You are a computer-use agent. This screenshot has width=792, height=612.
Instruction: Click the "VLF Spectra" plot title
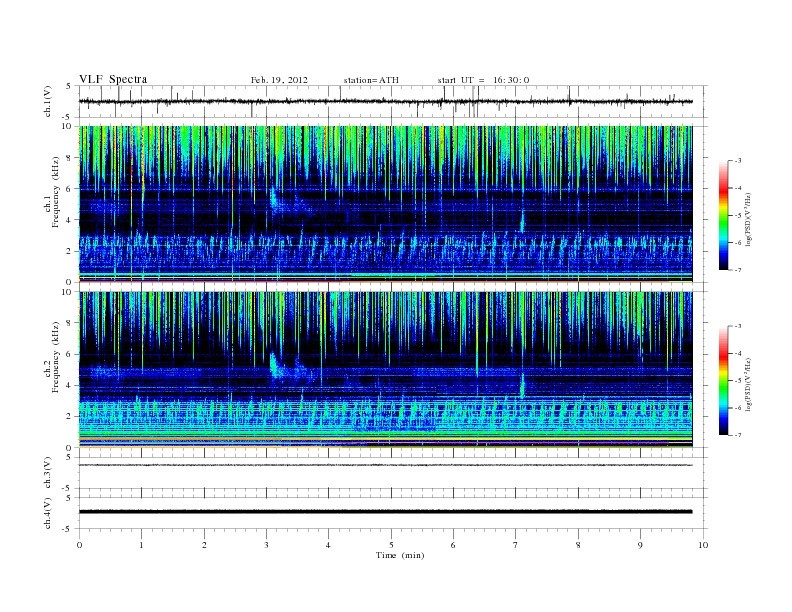(113, 79)
